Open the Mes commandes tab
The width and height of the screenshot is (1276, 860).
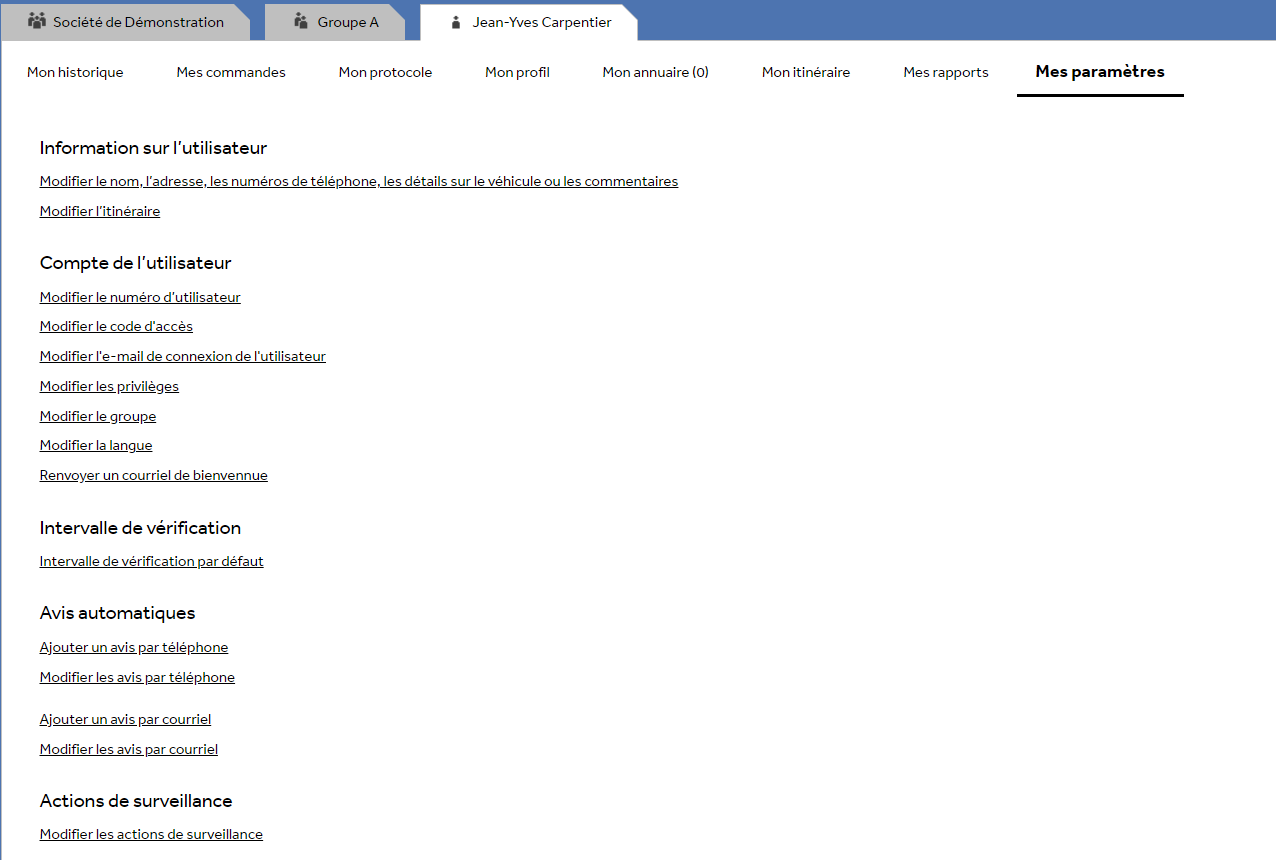(x=230, y=72)
